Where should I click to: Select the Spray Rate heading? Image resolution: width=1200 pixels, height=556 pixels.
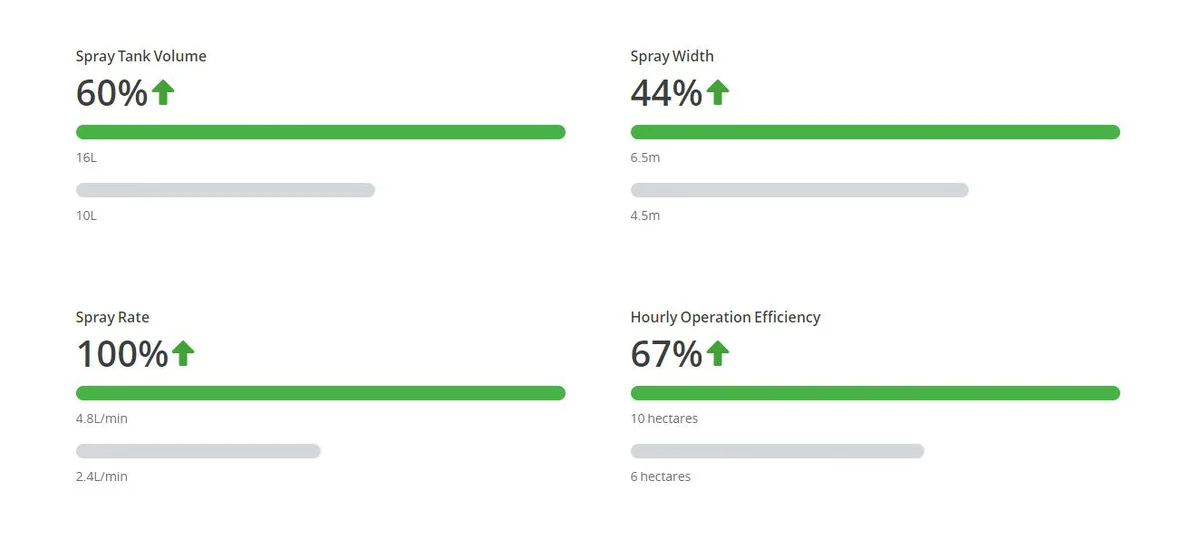coord(113,318)
